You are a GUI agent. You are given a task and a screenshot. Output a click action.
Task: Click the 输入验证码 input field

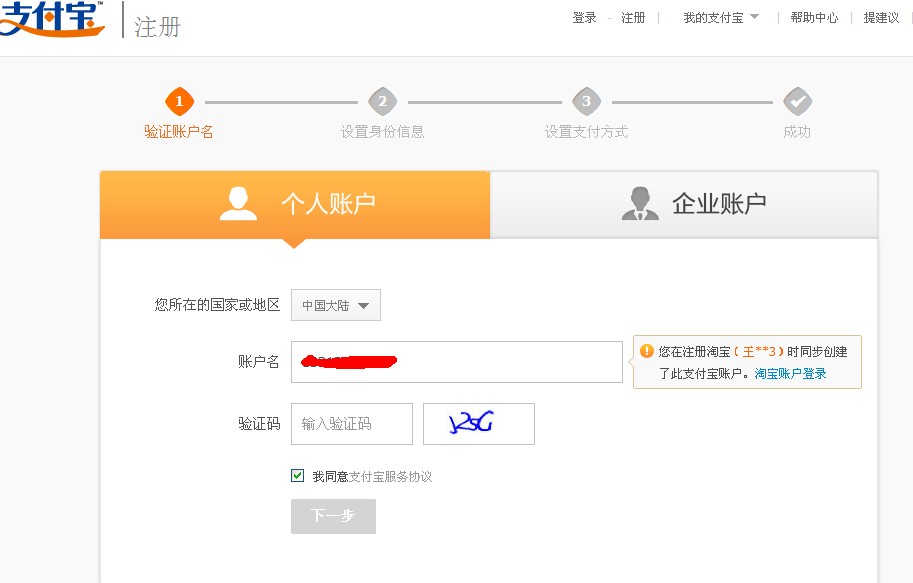352,424
